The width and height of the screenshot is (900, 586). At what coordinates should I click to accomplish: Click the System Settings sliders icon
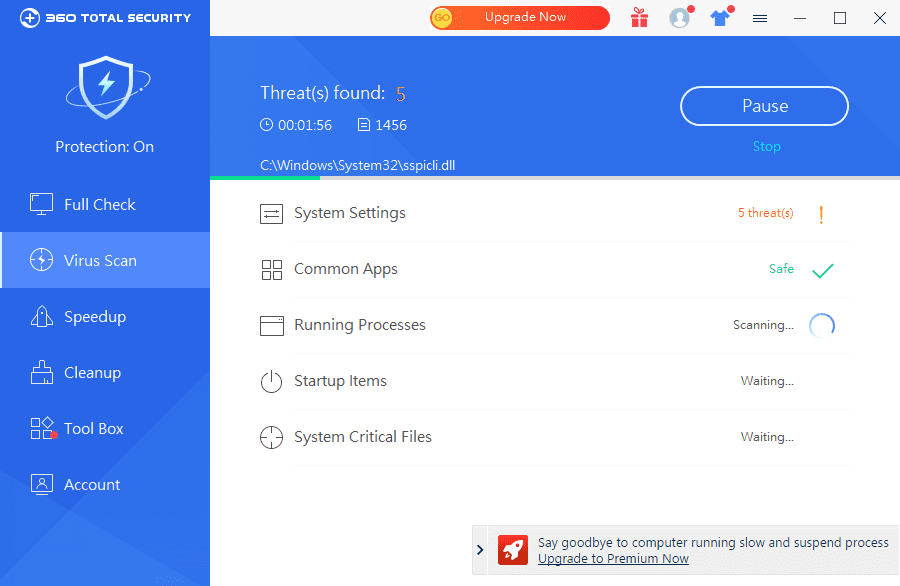(271, 214)
